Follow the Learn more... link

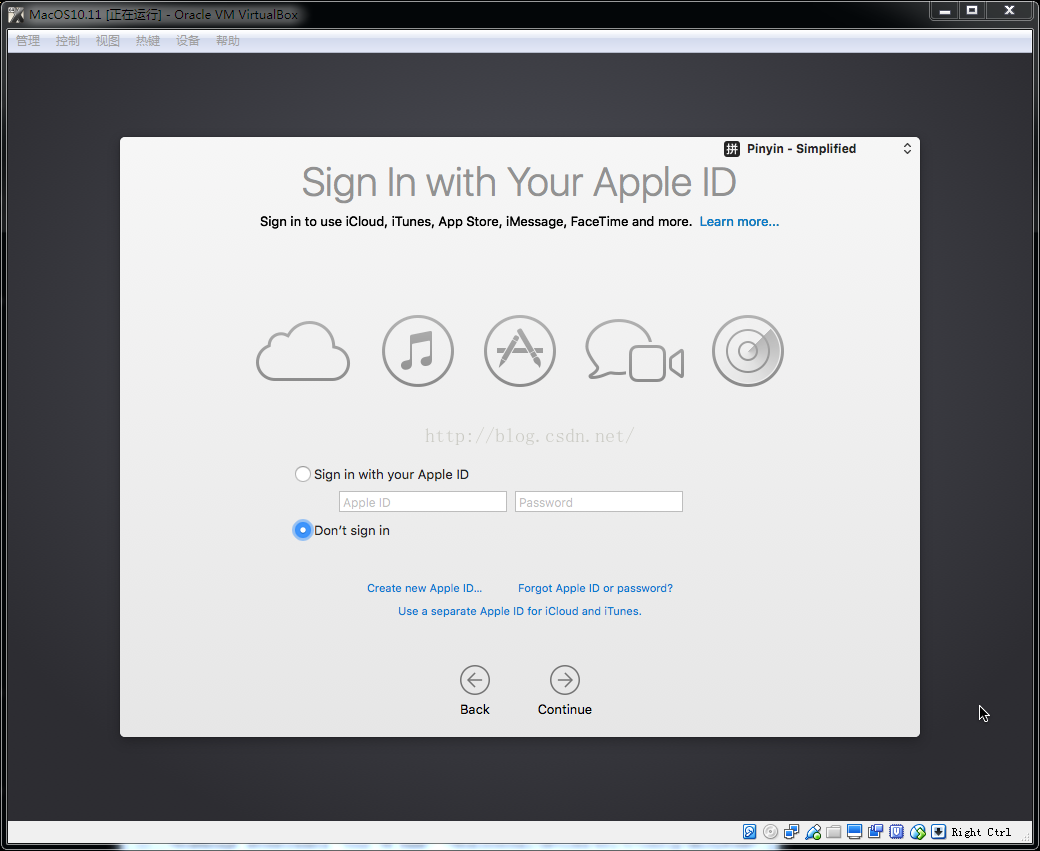[739, 222]
